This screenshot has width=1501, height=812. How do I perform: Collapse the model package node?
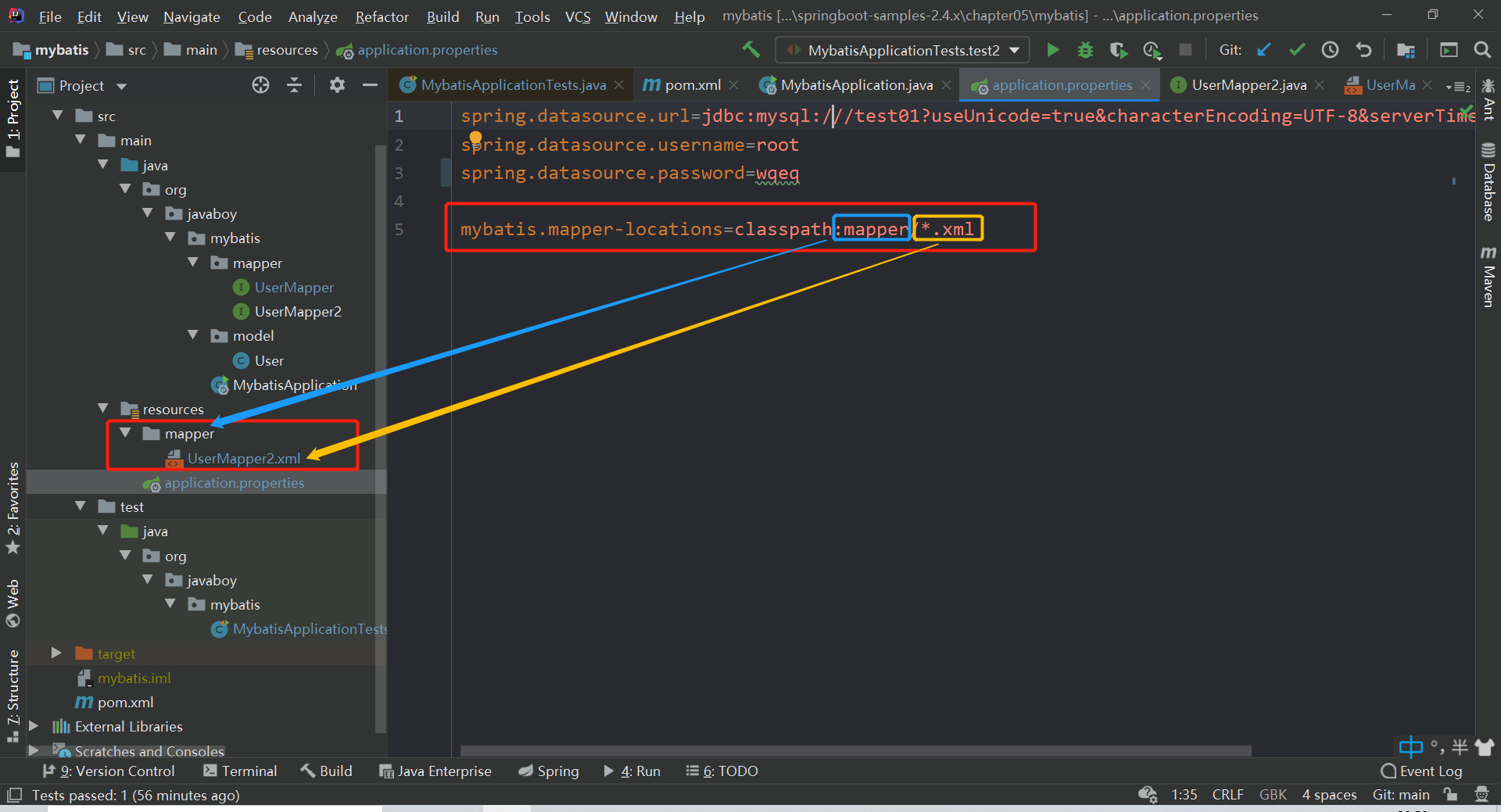192,335
